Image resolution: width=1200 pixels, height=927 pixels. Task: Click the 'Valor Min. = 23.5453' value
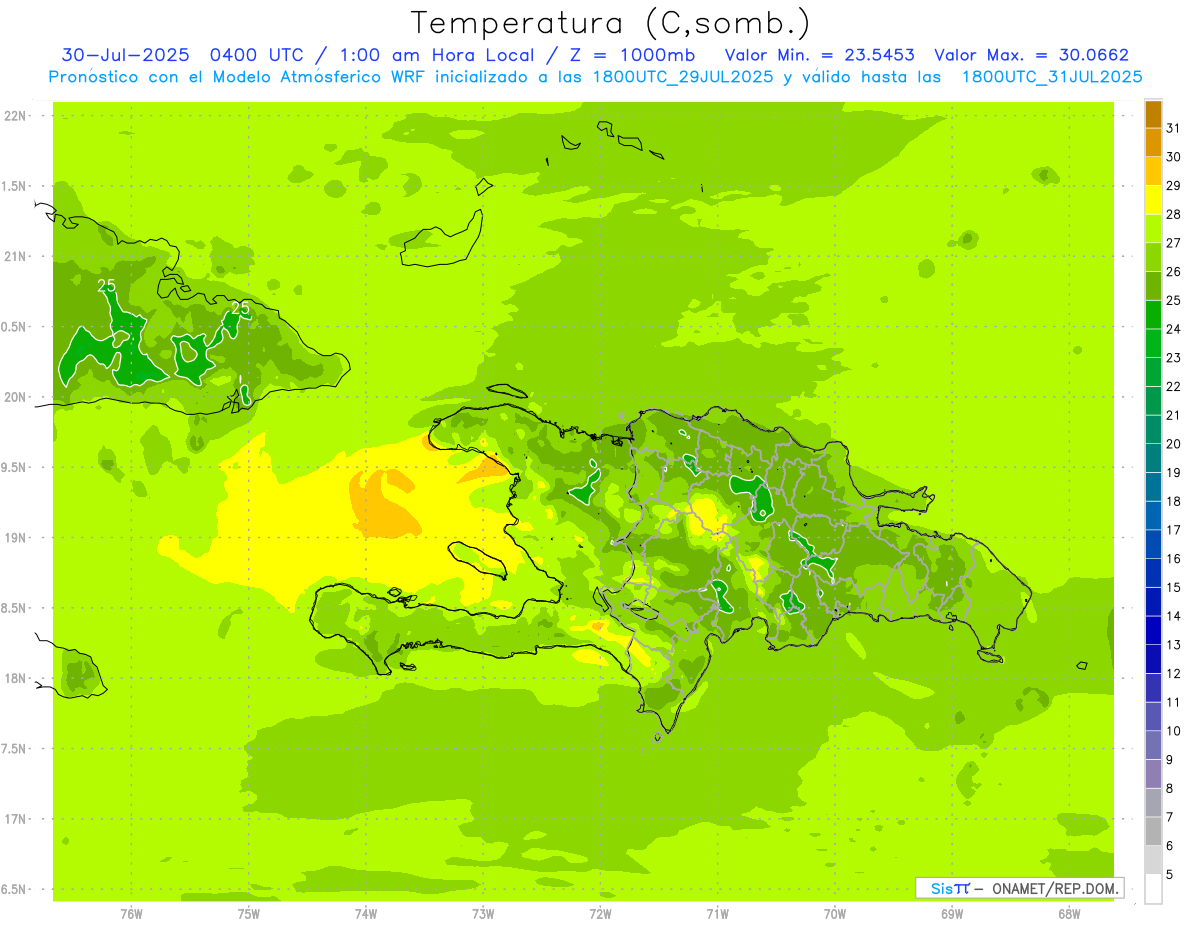click(820, 55)
